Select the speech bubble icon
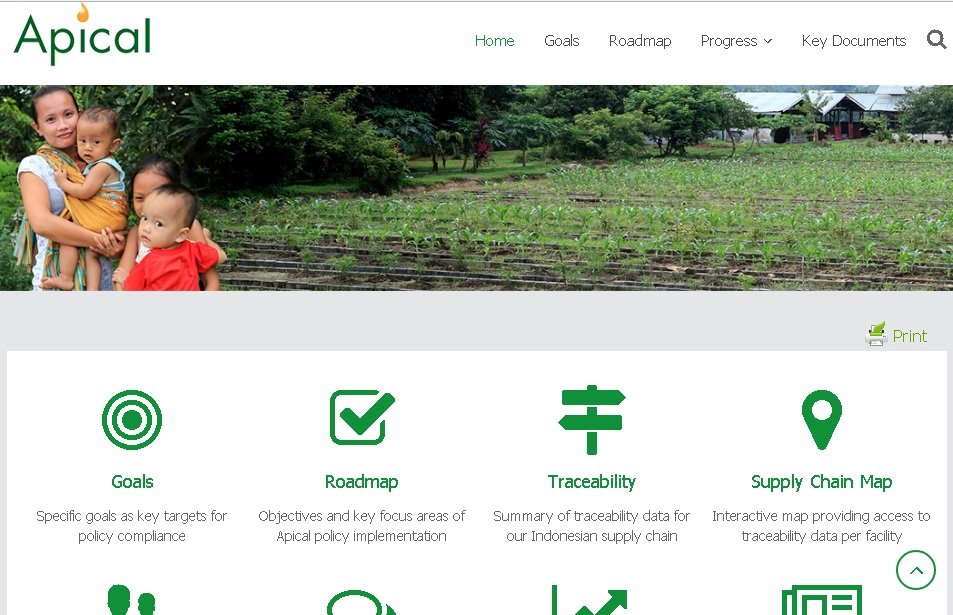Viewport: 953px width, 615px height. point(362,602)
